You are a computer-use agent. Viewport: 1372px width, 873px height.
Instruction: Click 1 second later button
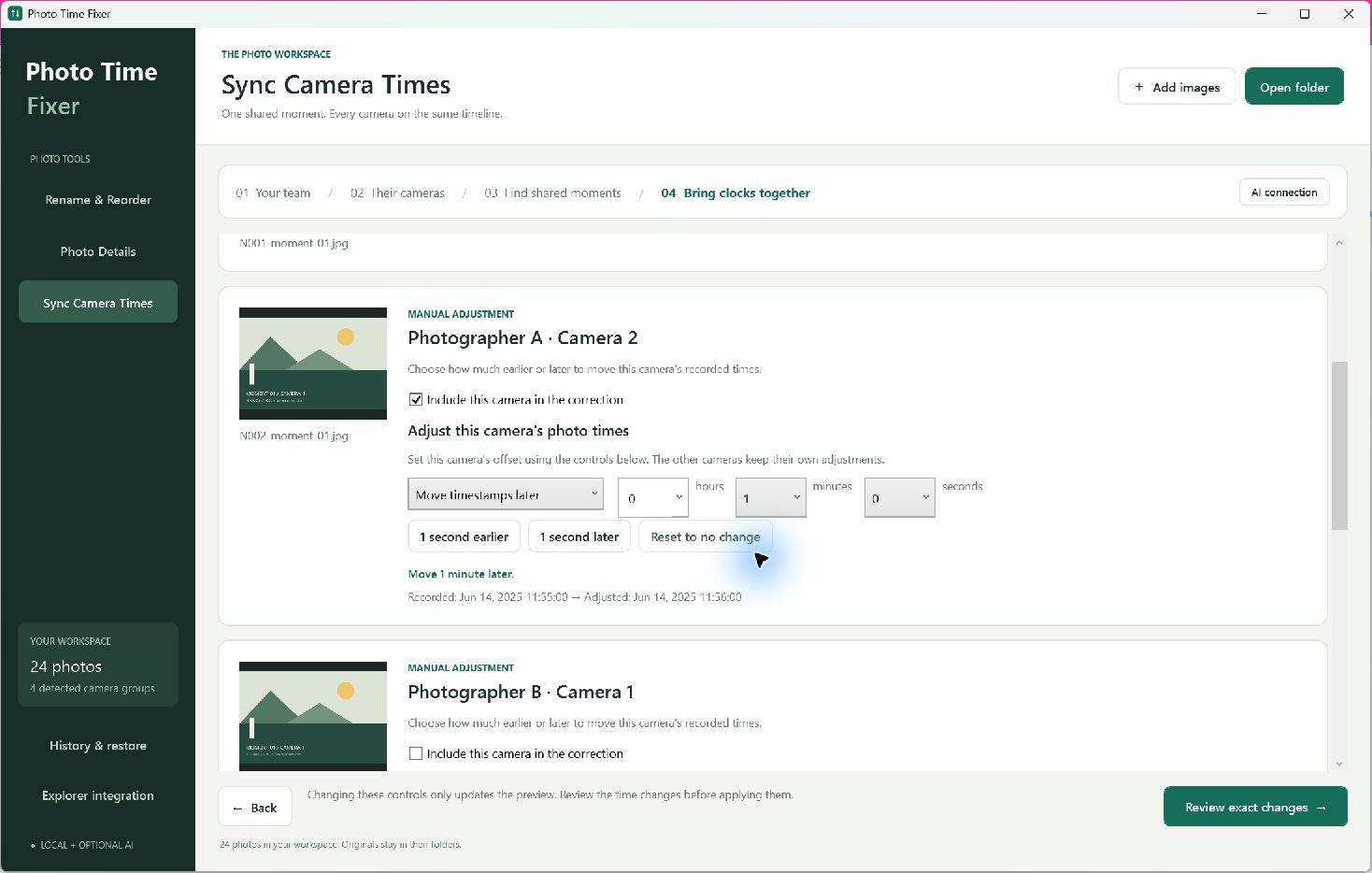coord(579,537)
